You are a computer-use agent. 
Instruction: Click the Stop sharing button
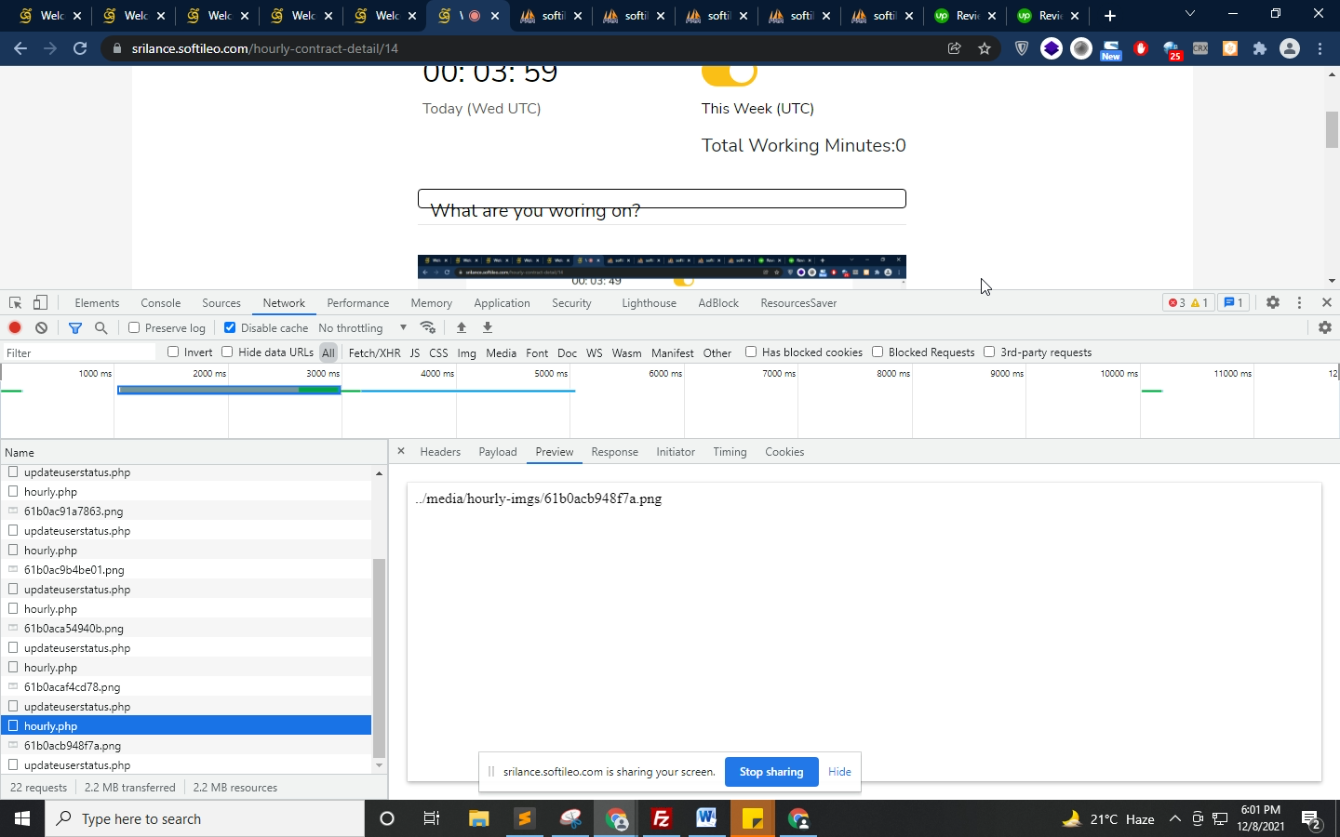click(771, 772)
